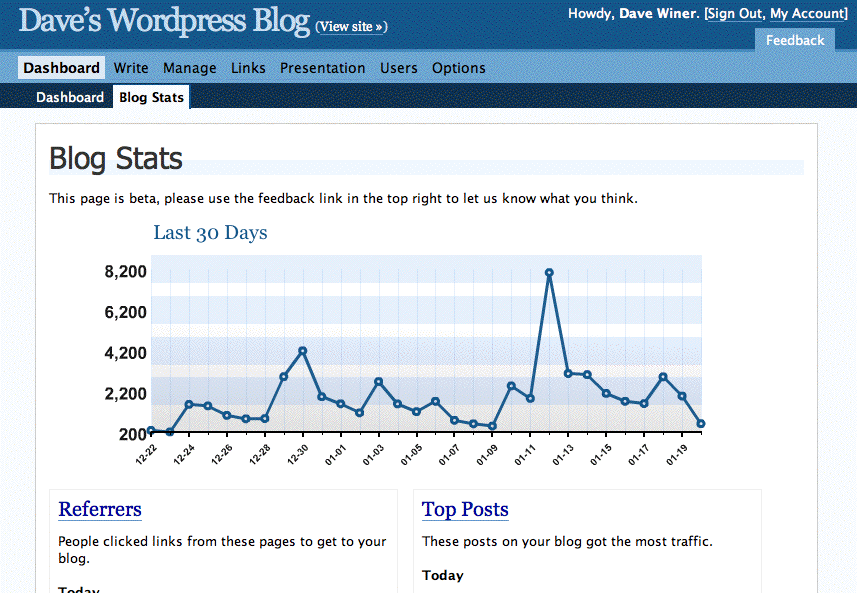Open the My Account link
Viewport: 857px width, 593px height.
(808, 14)
